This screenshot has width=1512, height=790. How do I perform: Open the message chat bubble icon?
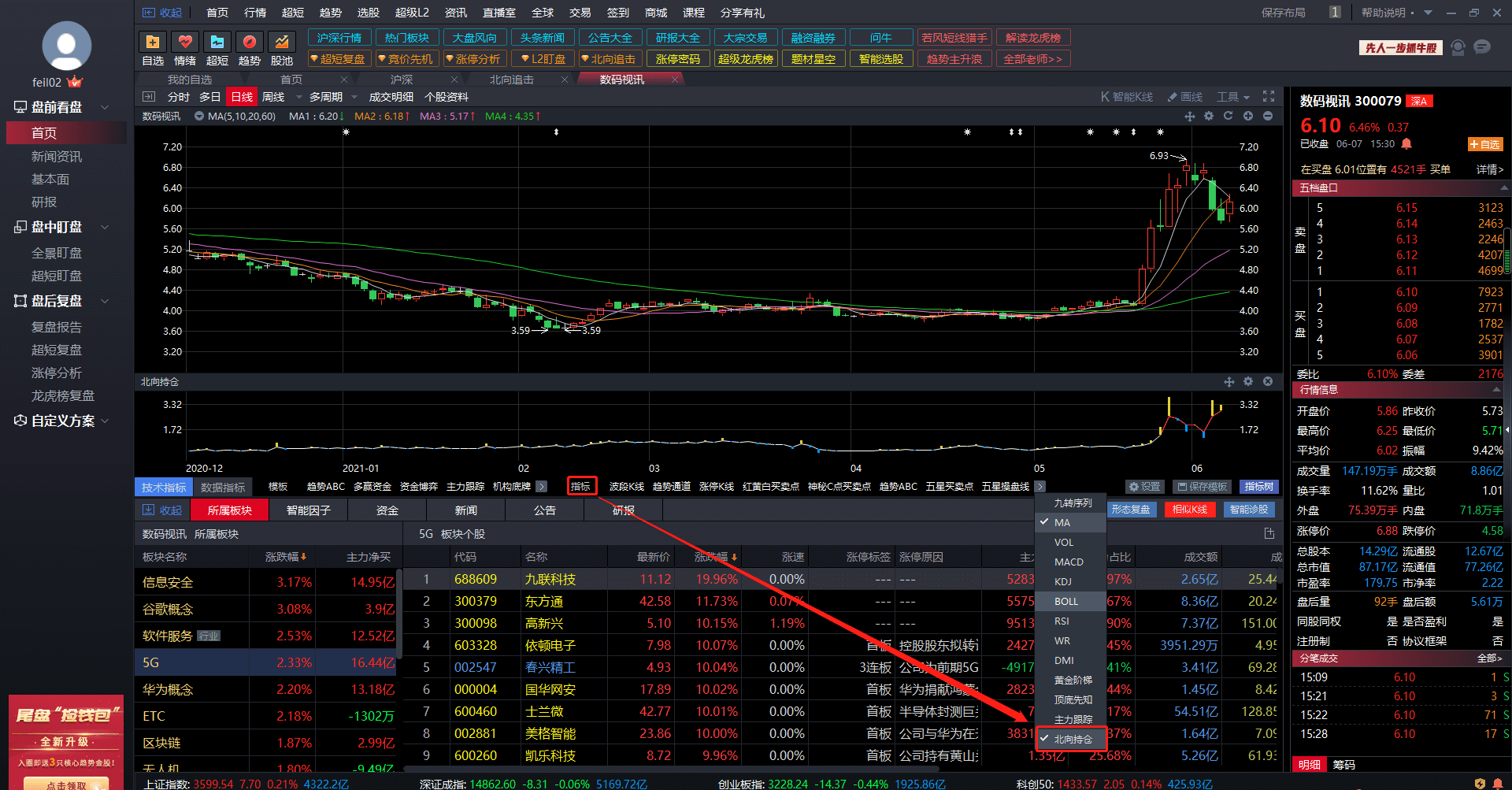click(1482, 47)
